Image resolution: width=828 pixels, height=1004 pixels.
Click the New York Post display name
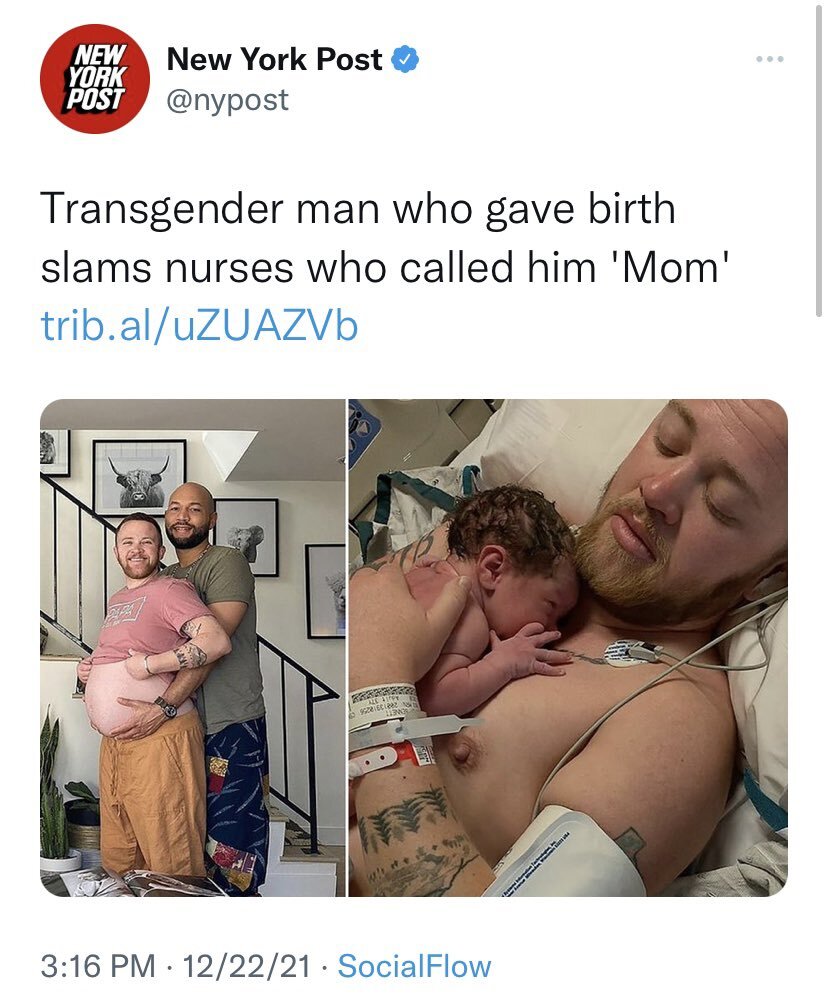coord(274,60)
